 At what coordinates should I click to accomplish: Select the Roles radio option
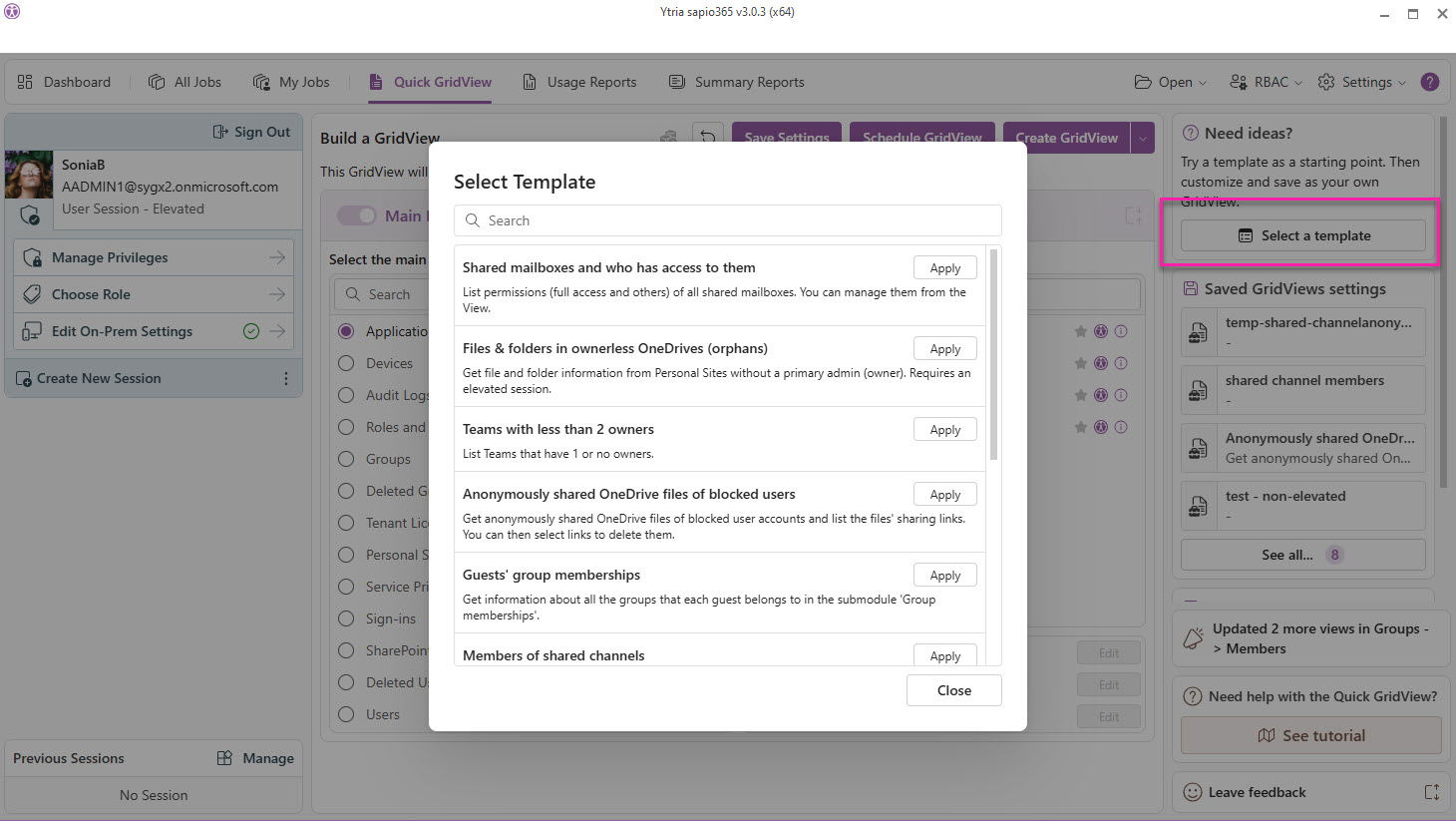[346, 427]
